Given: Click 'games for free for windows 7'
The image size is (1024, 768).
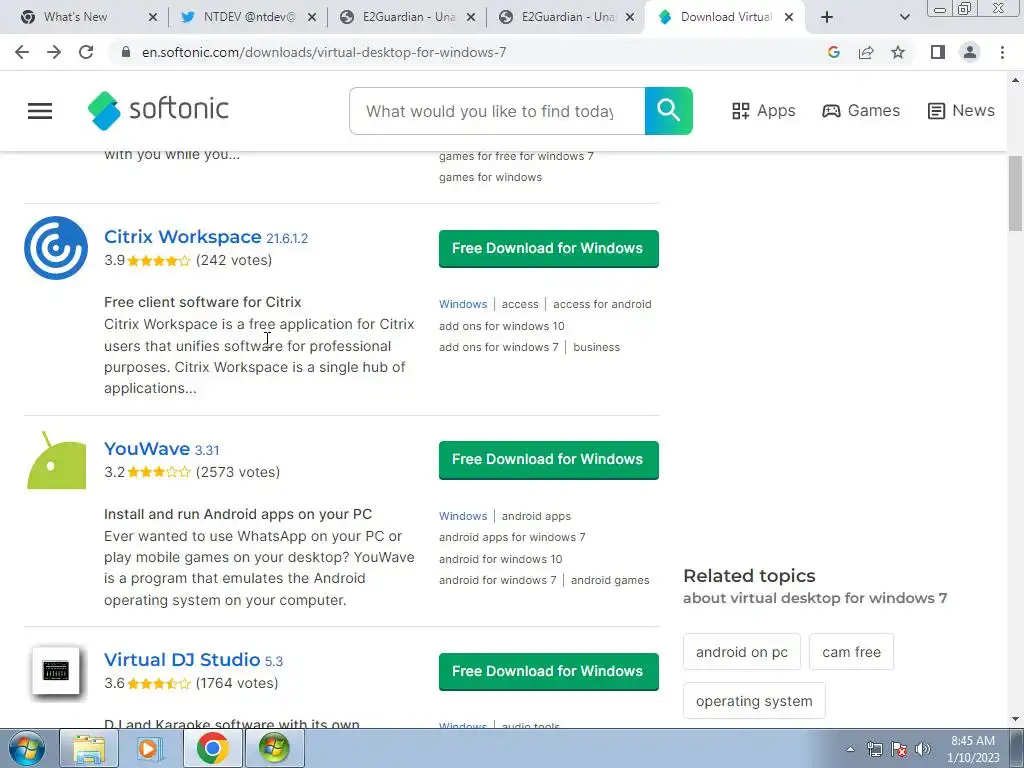Looking at the screenshot, I should pos(516,157).
